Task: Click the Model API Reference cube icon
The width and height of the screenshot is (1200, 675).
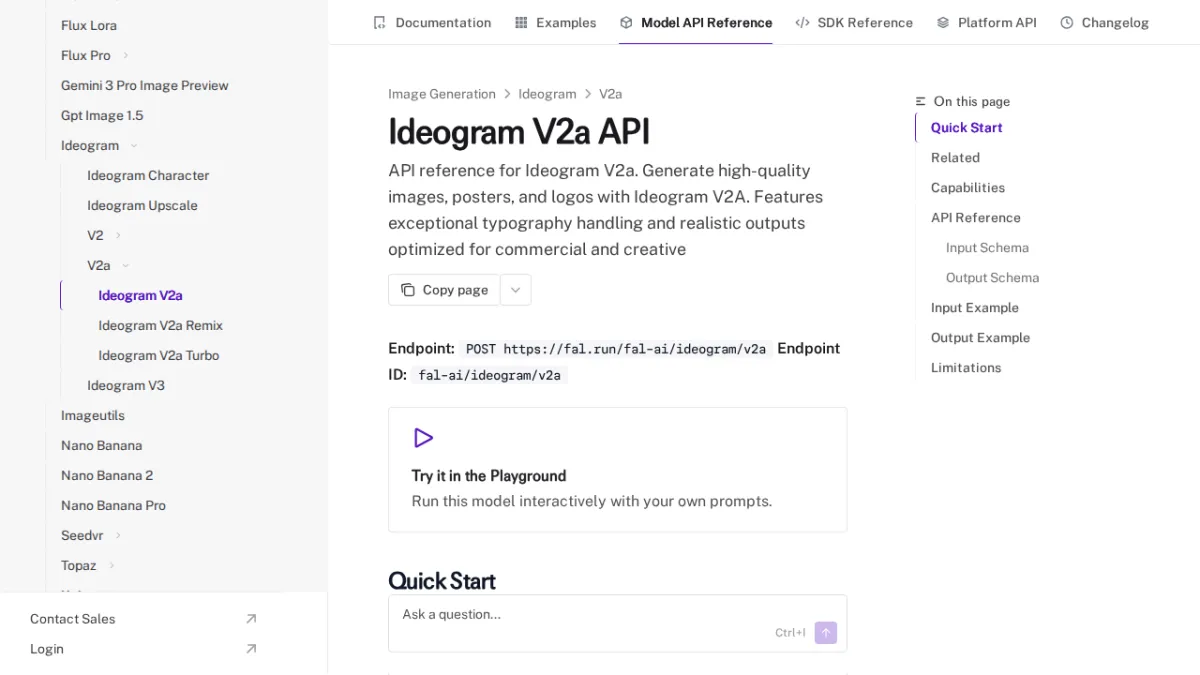Action: (626, 22)
